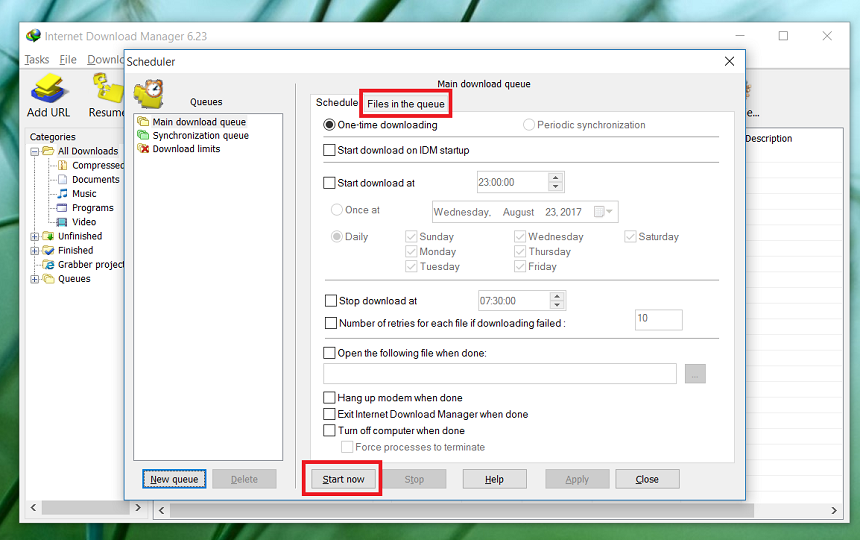Increase the stop download time spinner
860x540 pixels.
click(x=557, y=297)
